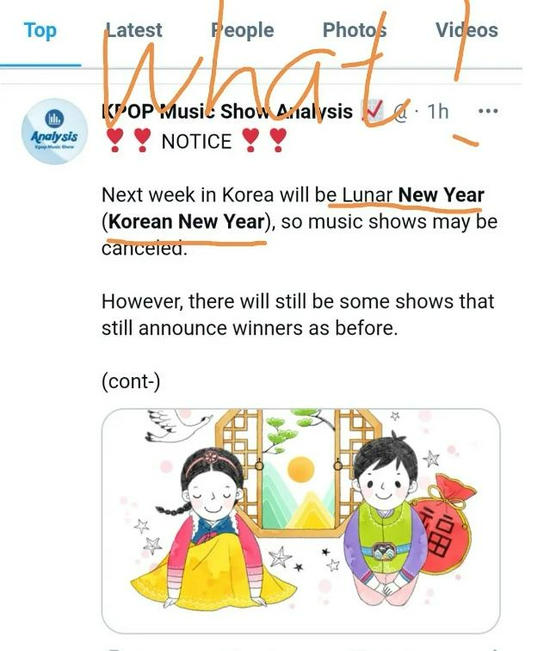Open the Lunar New Year illustration image
Screen dimensions: 550x651
(301, 521)
